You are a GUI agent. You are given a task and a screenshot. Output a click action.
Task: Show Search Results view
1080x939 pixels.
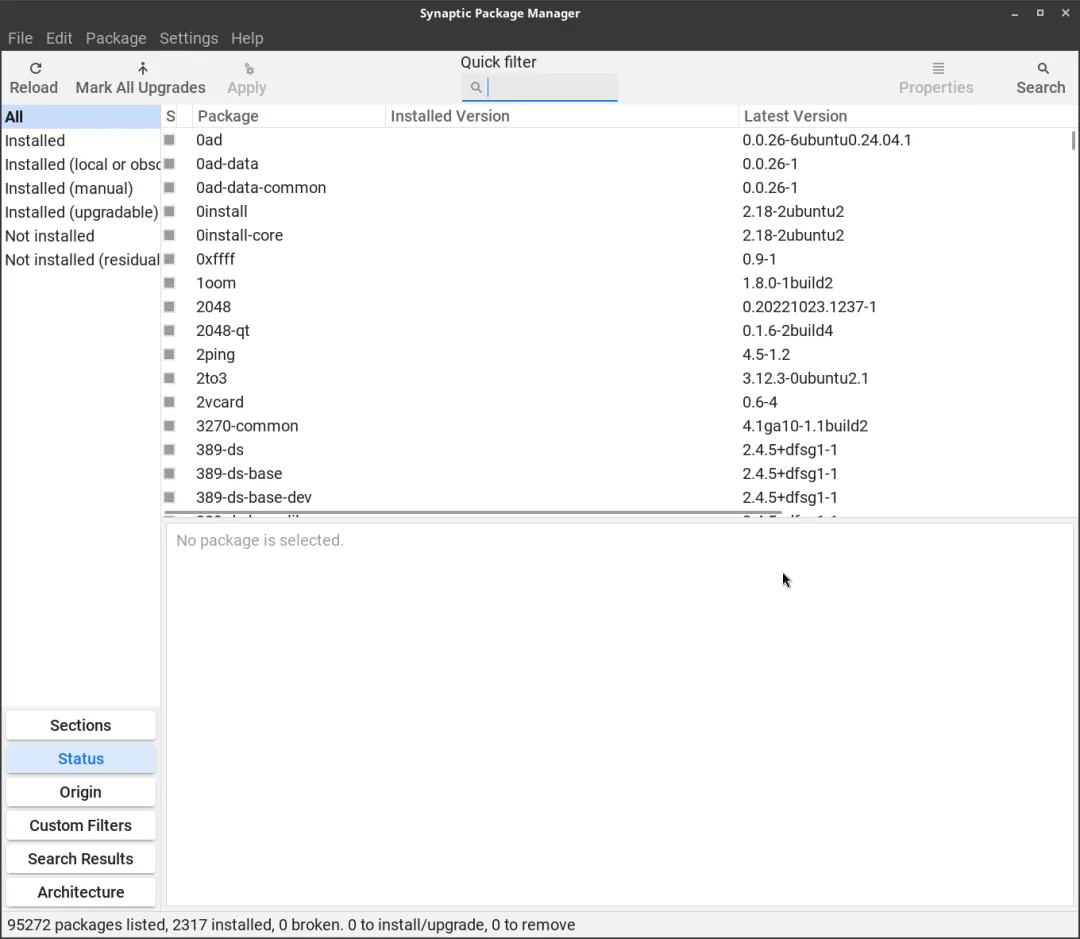(x=81, y=859)
